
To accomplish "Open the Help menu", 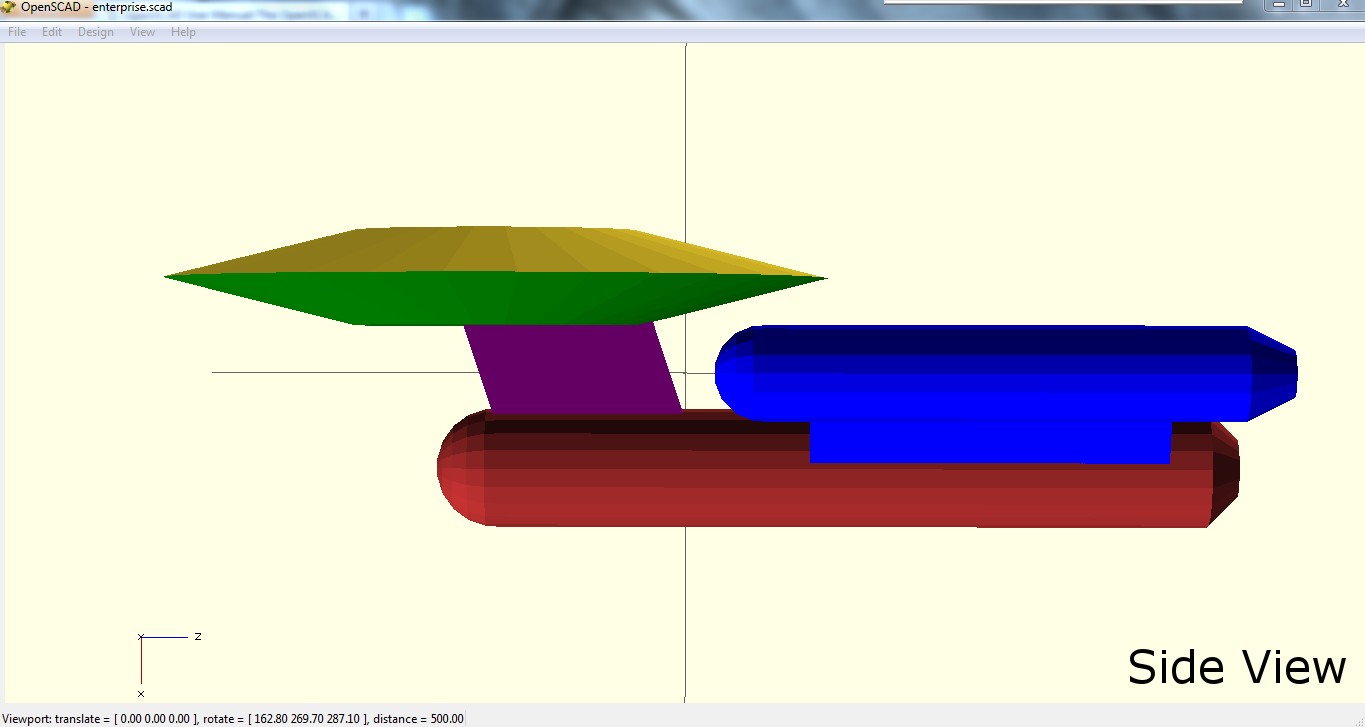I will click(x=183, y=31).
